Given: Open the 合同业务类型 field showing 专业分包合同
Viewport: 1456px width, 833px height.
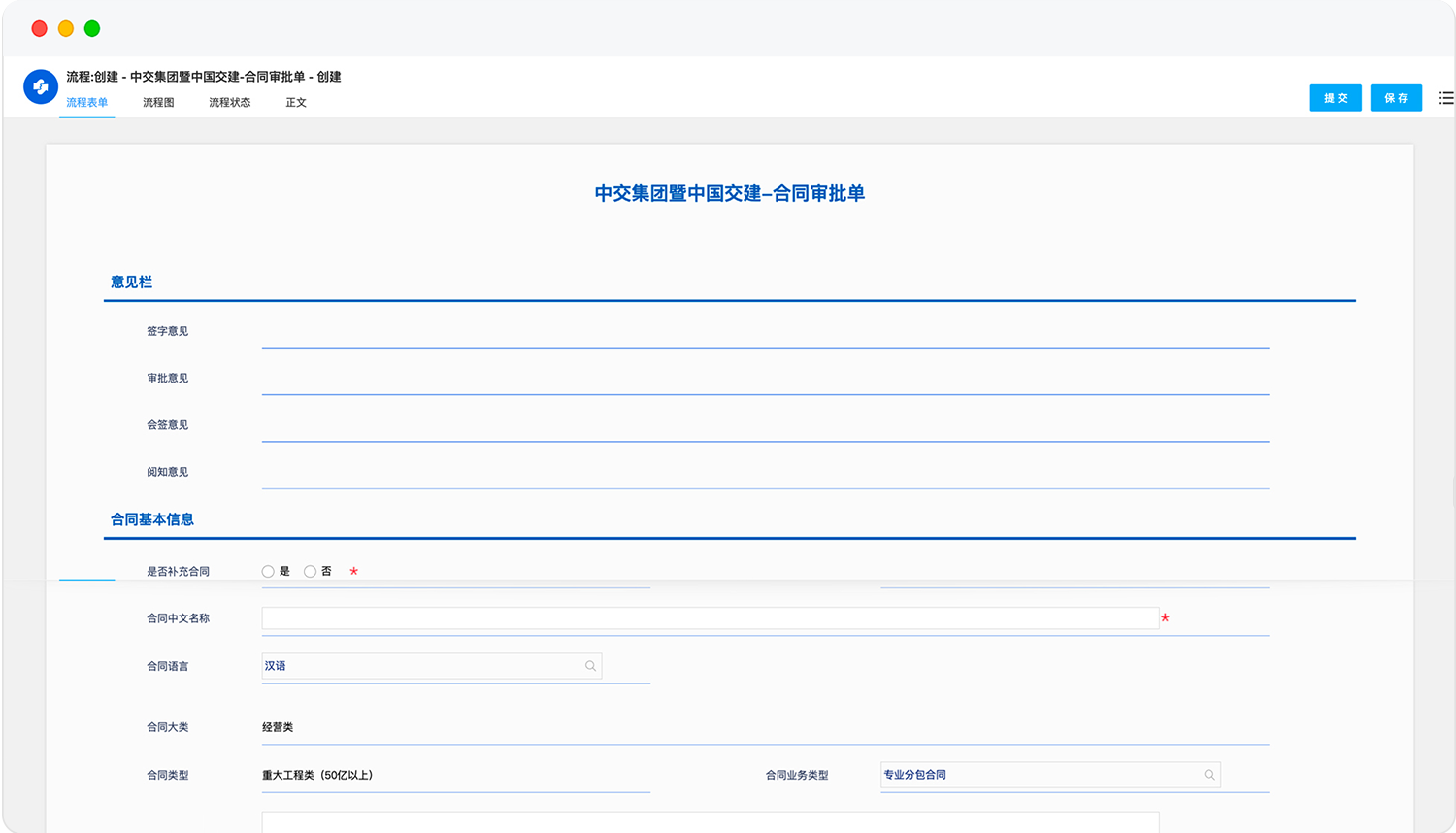Looking at the screenshot, I should 1050,775.
